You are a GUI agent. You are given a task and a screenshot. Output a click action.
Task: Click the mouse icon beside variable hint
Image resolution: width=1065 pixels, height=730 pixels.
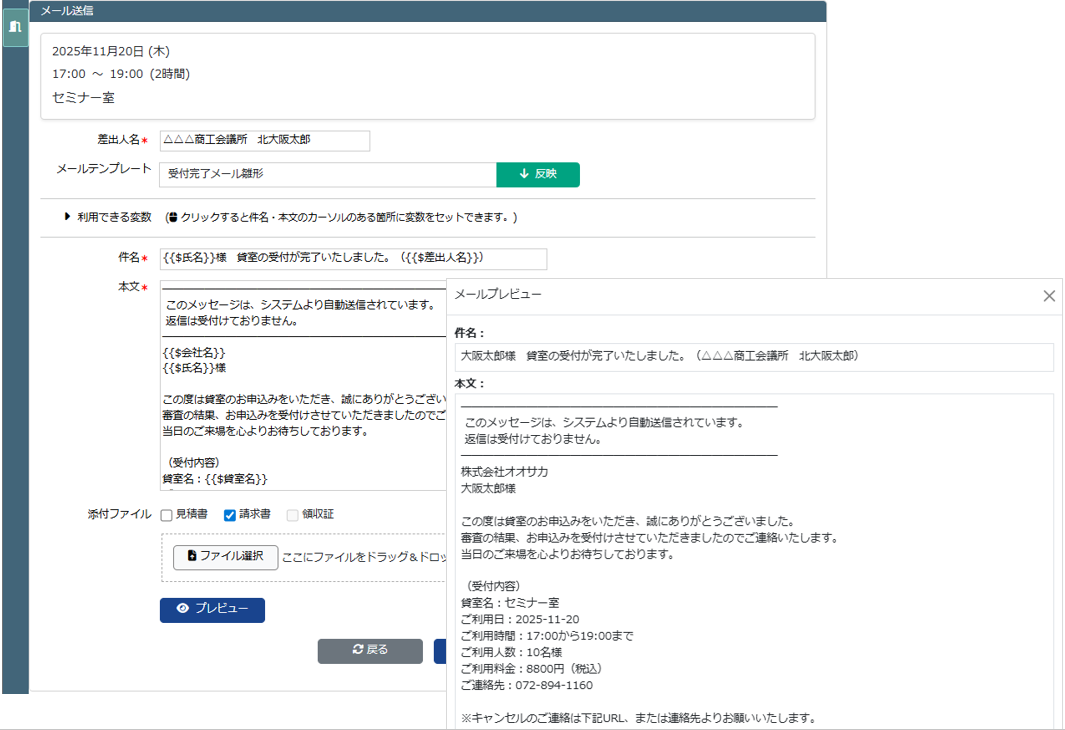(172, 217)
